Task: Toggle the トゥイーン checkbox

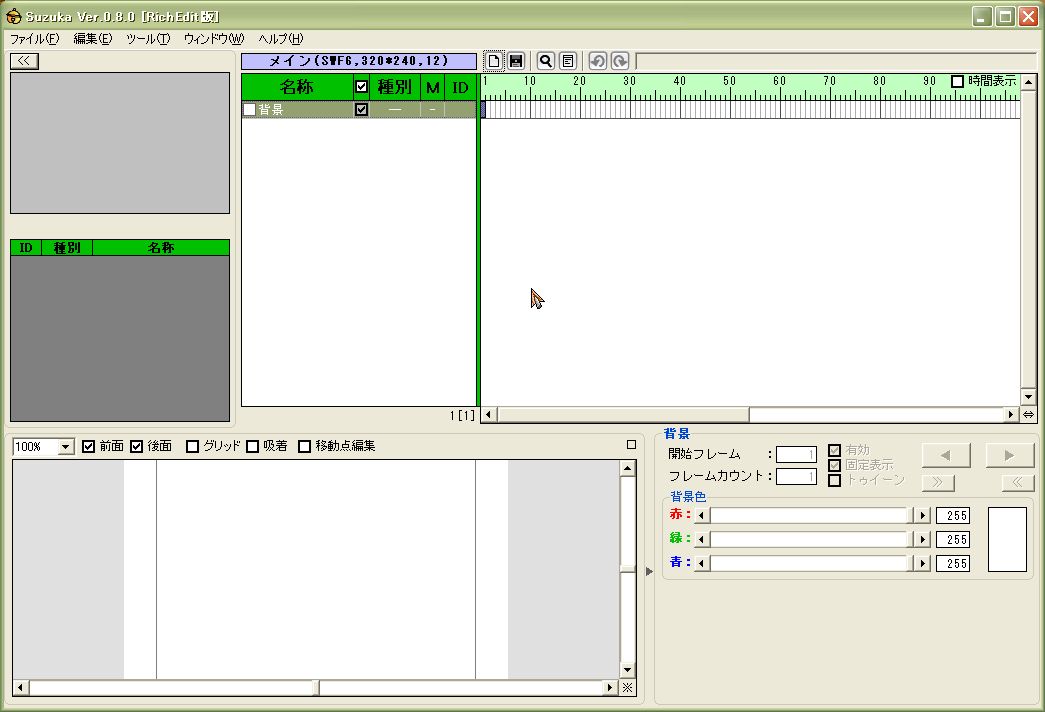Action: click(x=834, y=480)
